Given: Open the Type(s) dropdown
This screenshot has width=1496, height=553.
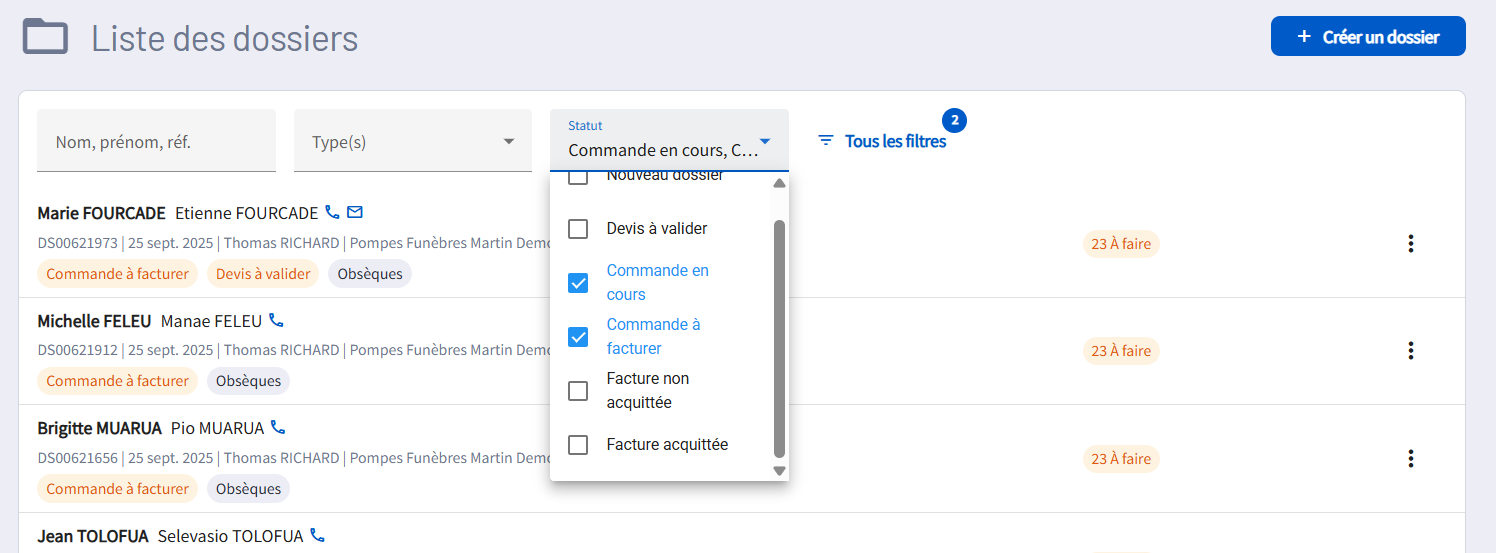Looking at the screenshot, I should [x=412, y=141].
